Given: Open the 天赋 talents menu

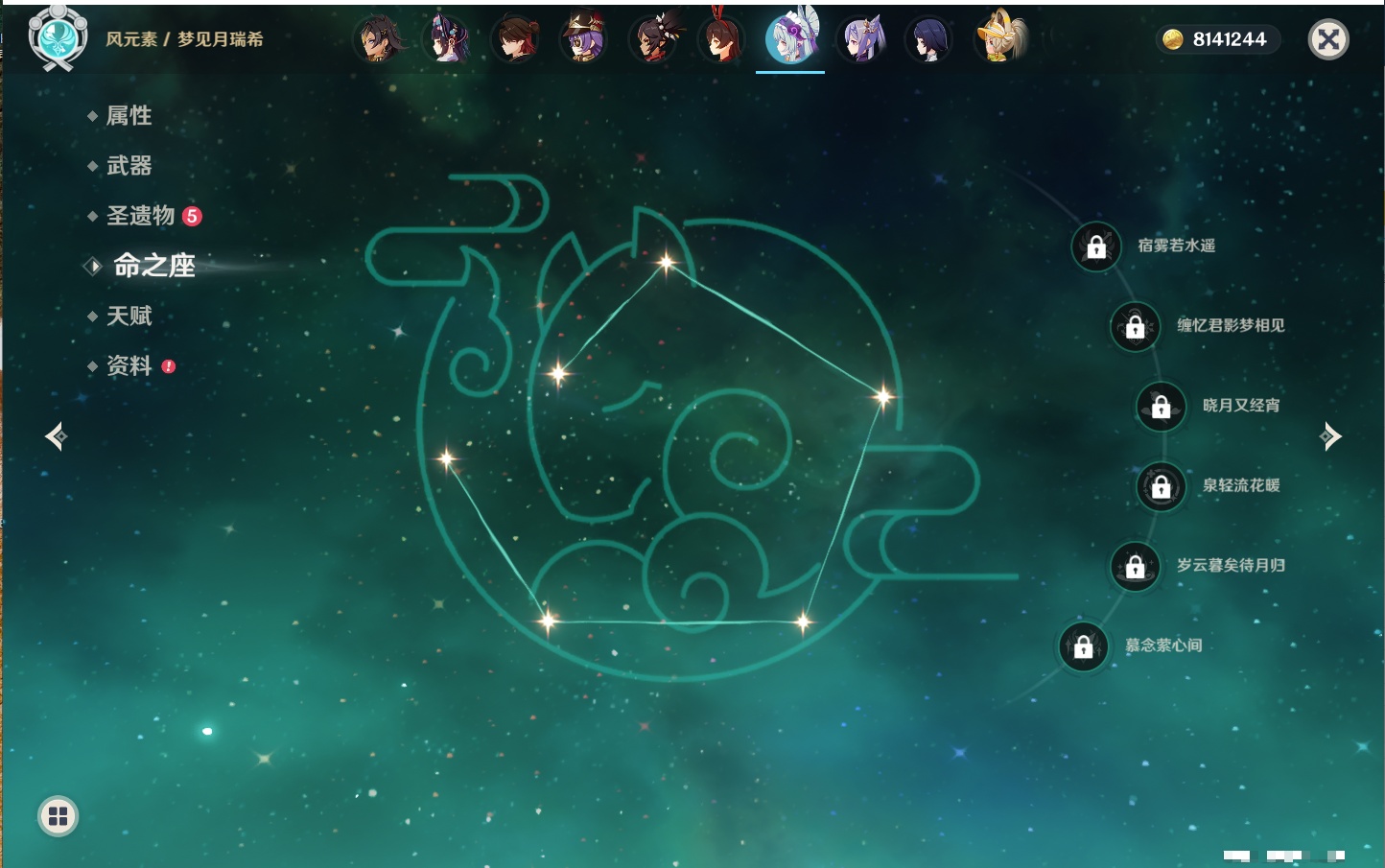Looking at the screenshot, I should [x=129, y=316].
